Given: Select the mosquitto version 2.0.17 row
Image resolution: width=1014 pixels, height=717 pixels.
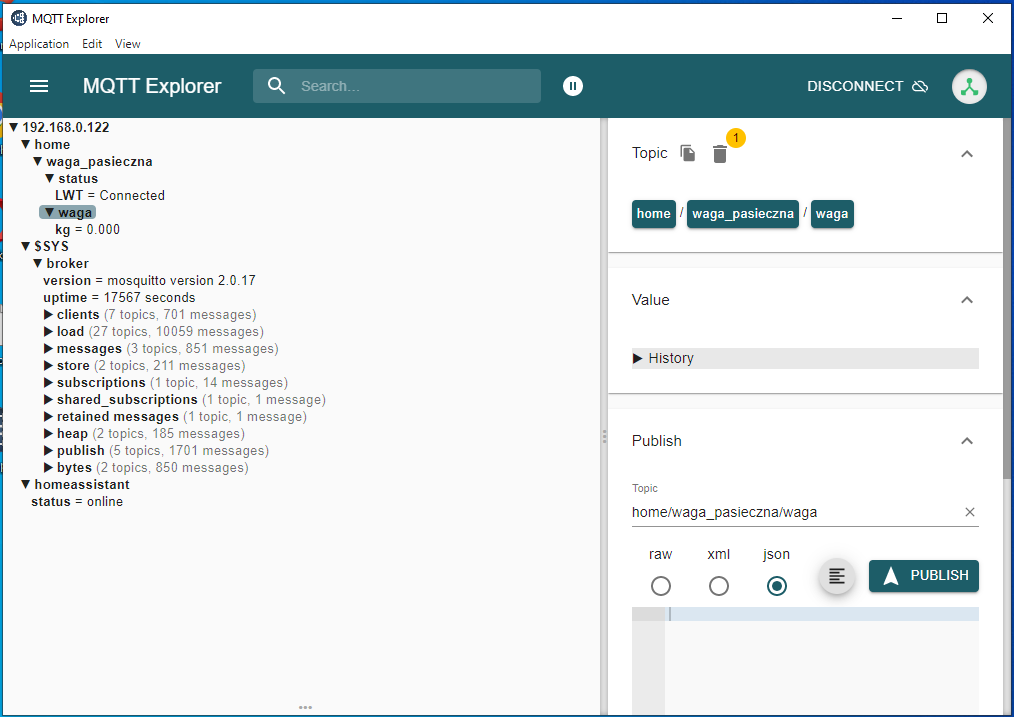Looking at the screenshot, I should pos(149,281).
